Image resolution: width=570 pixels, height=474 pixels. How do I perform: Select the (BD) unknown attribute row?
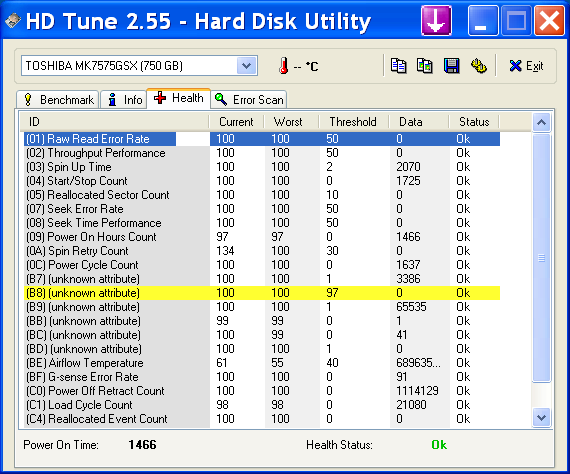click(x=262, y=349)
